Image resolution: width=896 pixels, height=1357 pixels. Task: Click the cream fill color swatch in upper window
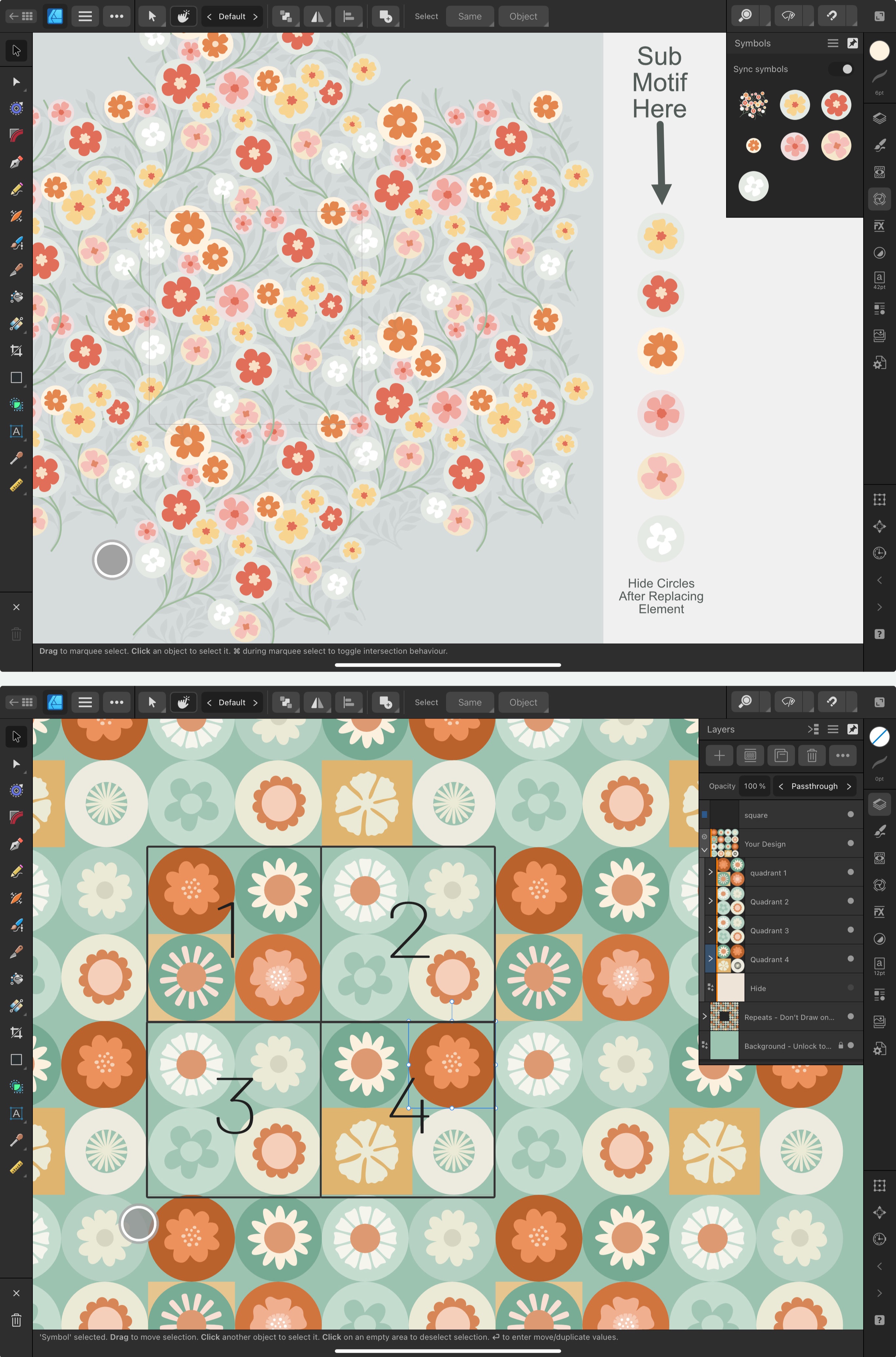pos(879,50)
